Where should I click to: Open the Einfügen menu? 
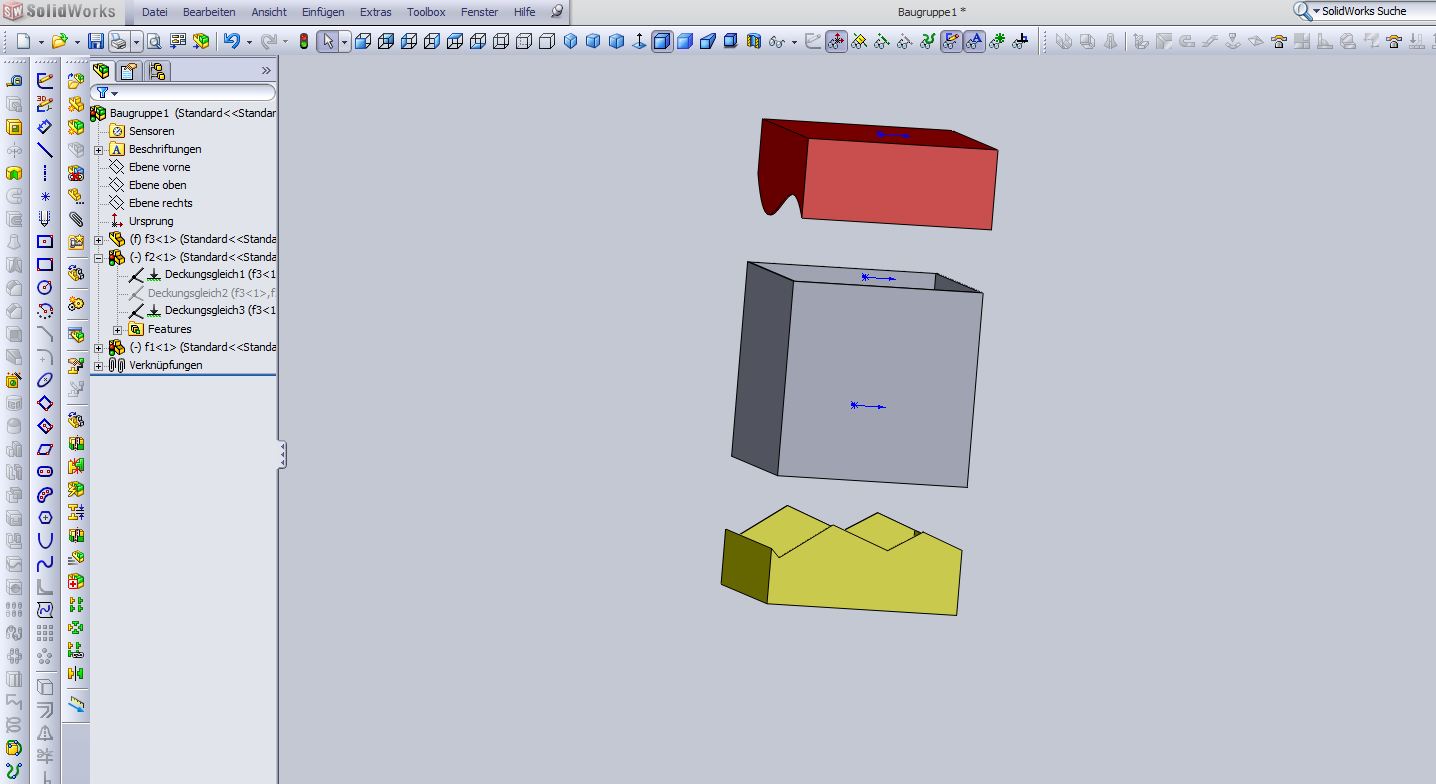pos(323,12)
